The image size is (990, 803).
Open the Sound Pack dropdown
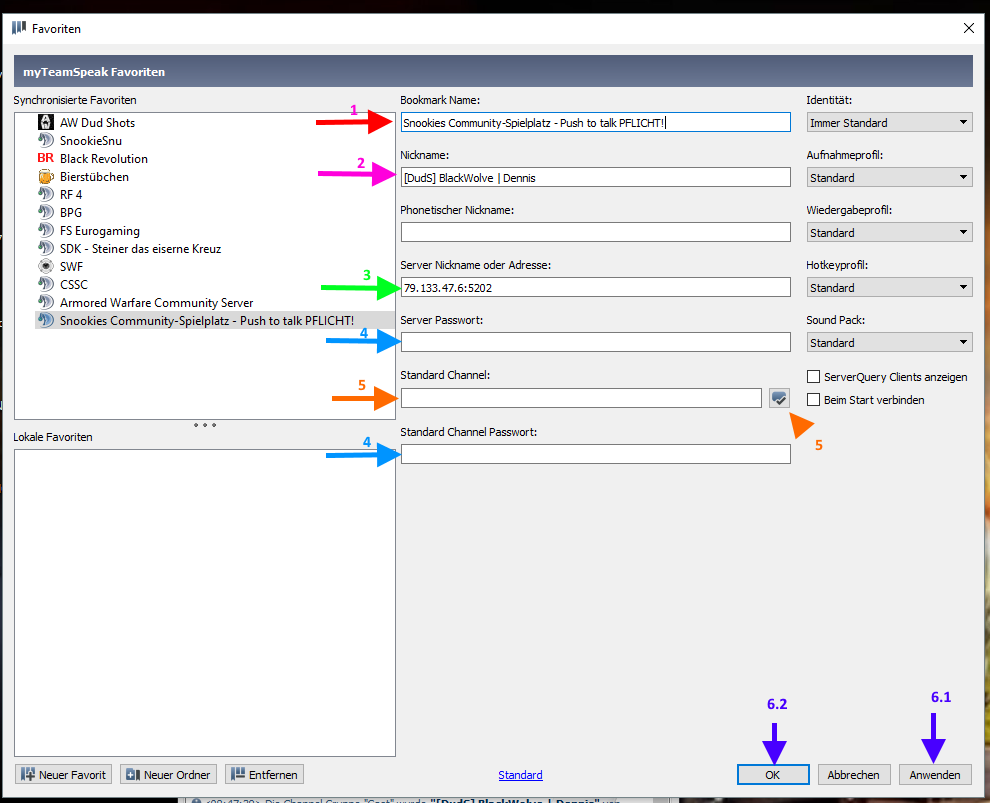(x=889, y=343)
